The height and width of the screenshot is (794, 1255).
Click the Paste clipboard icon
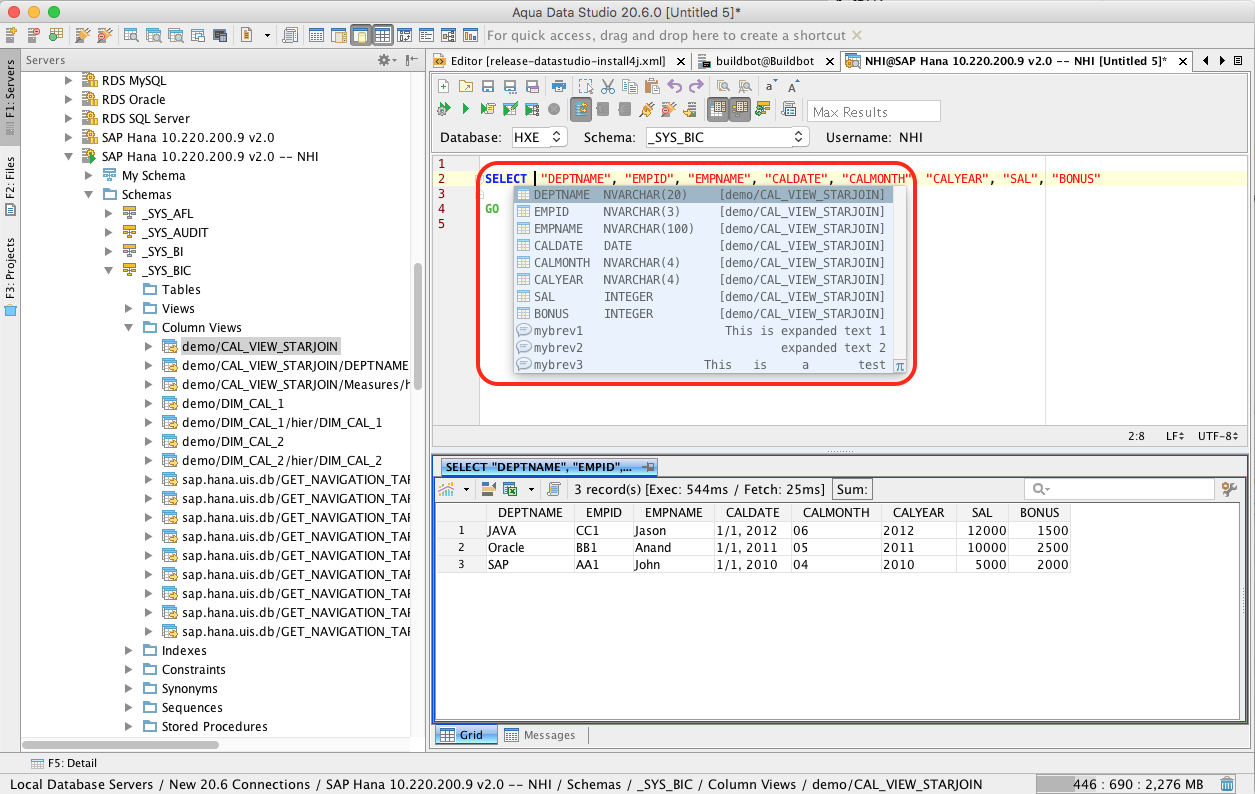(x=652, y=87)
